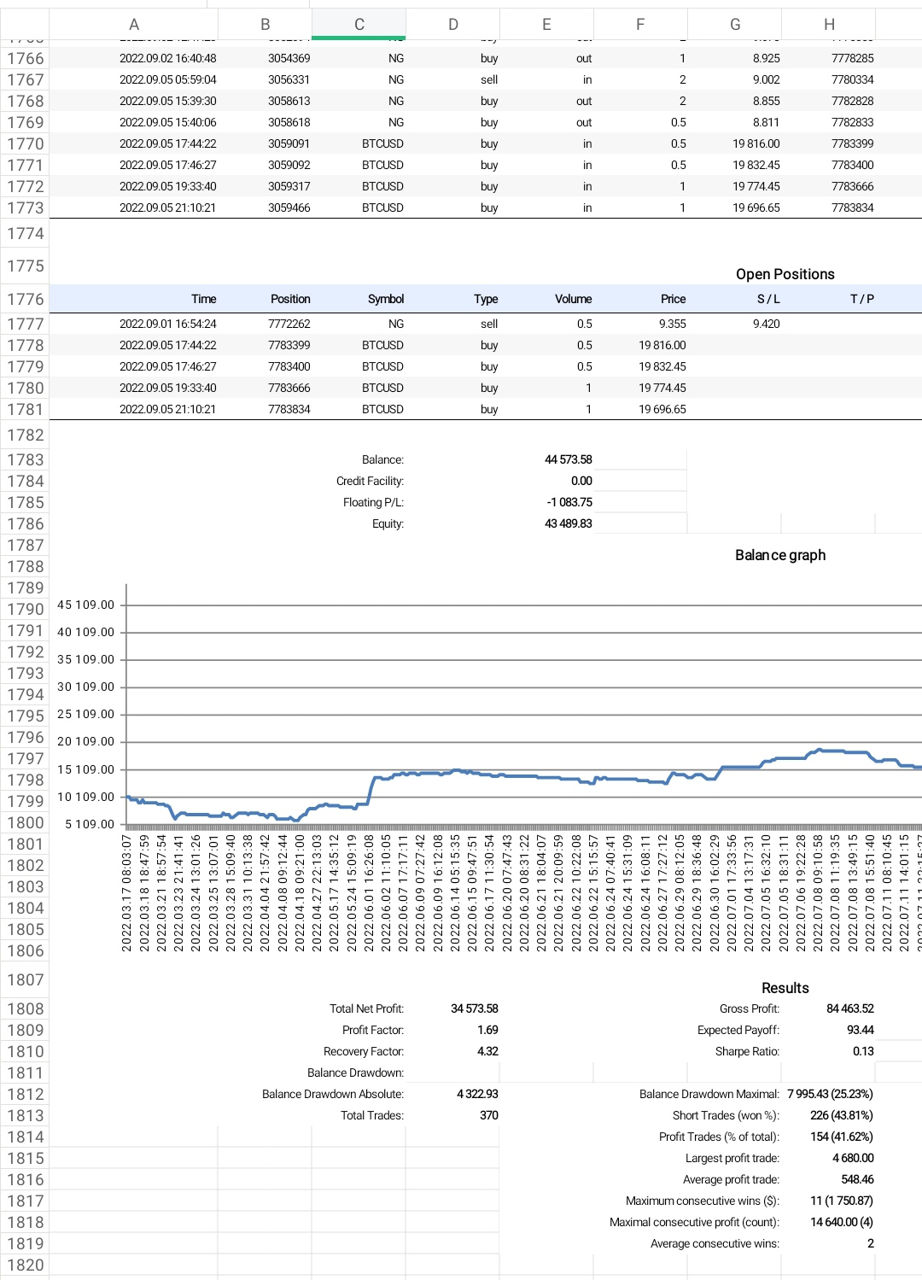Click Total Net Profit value 34 573.58
This screenshot has width=922, height=1280.
474,1009
